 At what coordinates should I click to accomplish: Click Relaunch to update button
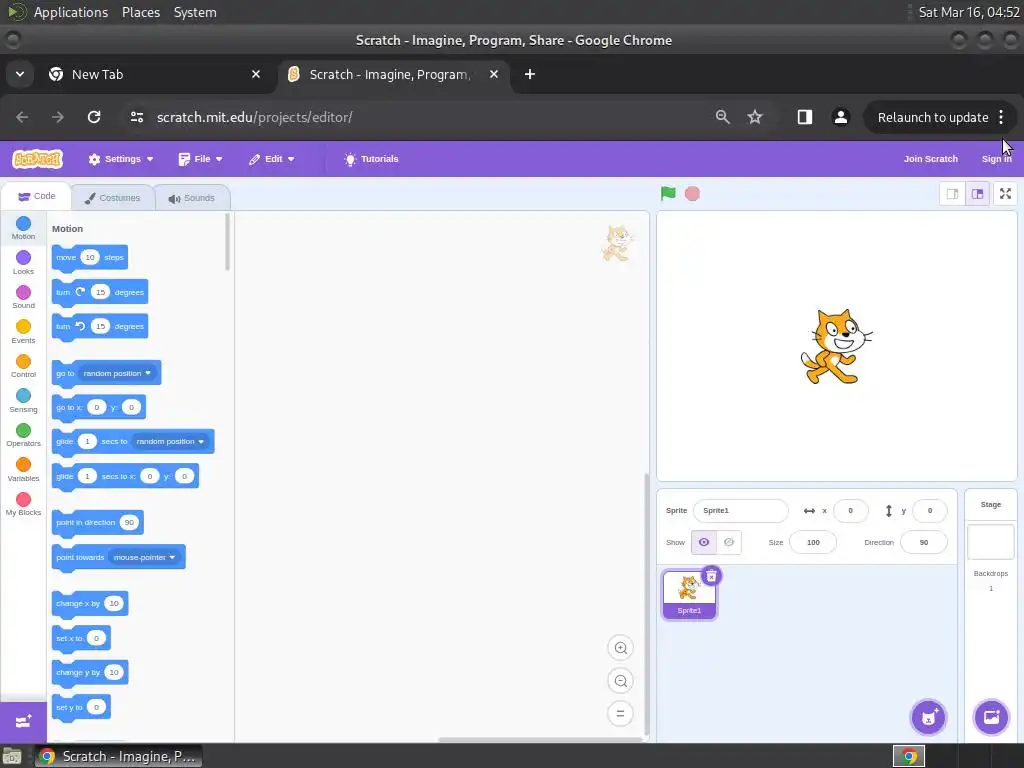[x=933, y=118]
